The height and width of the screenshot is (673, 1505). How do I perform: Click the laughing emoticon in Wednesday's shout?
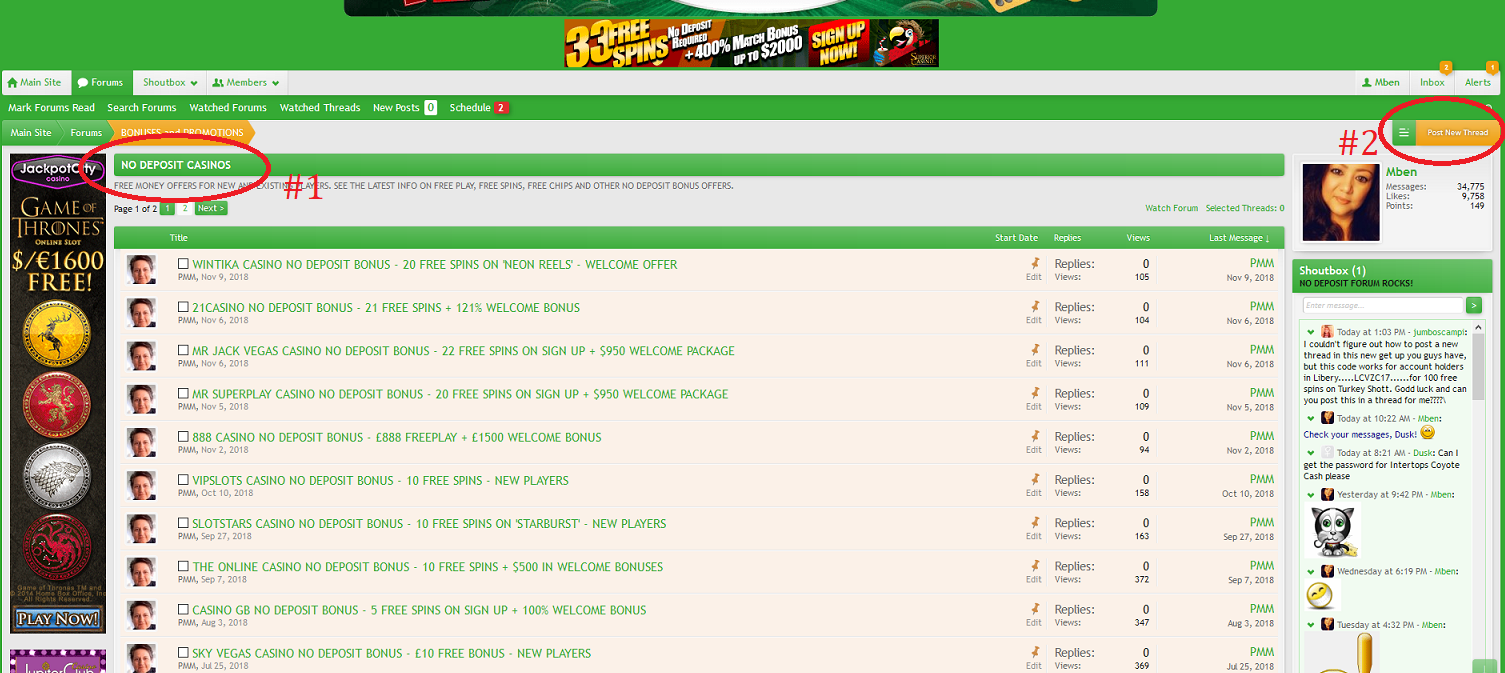1320,595
